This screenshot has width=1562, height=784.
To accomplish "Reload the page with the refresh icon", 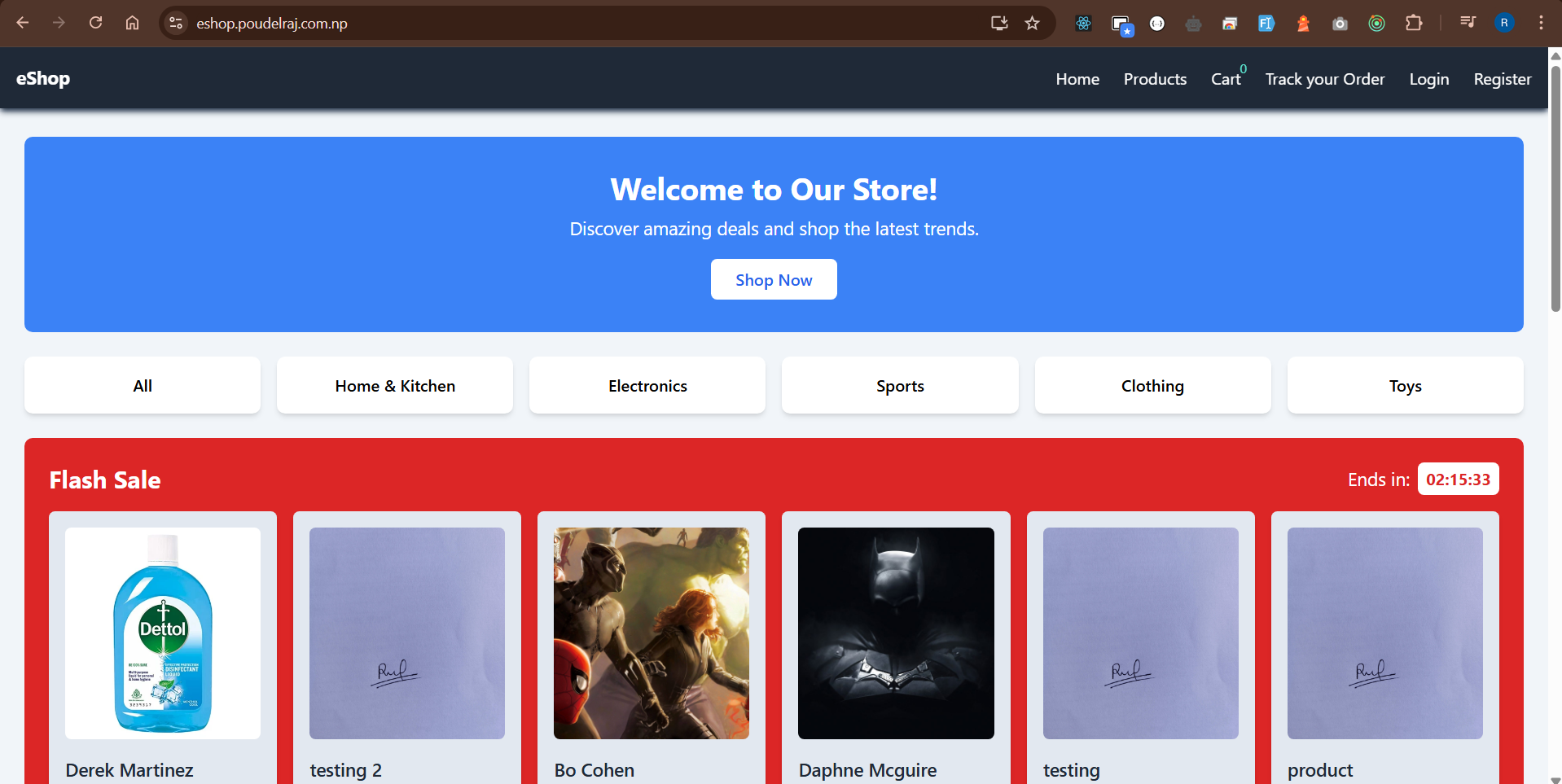I will tap(95, 23).
